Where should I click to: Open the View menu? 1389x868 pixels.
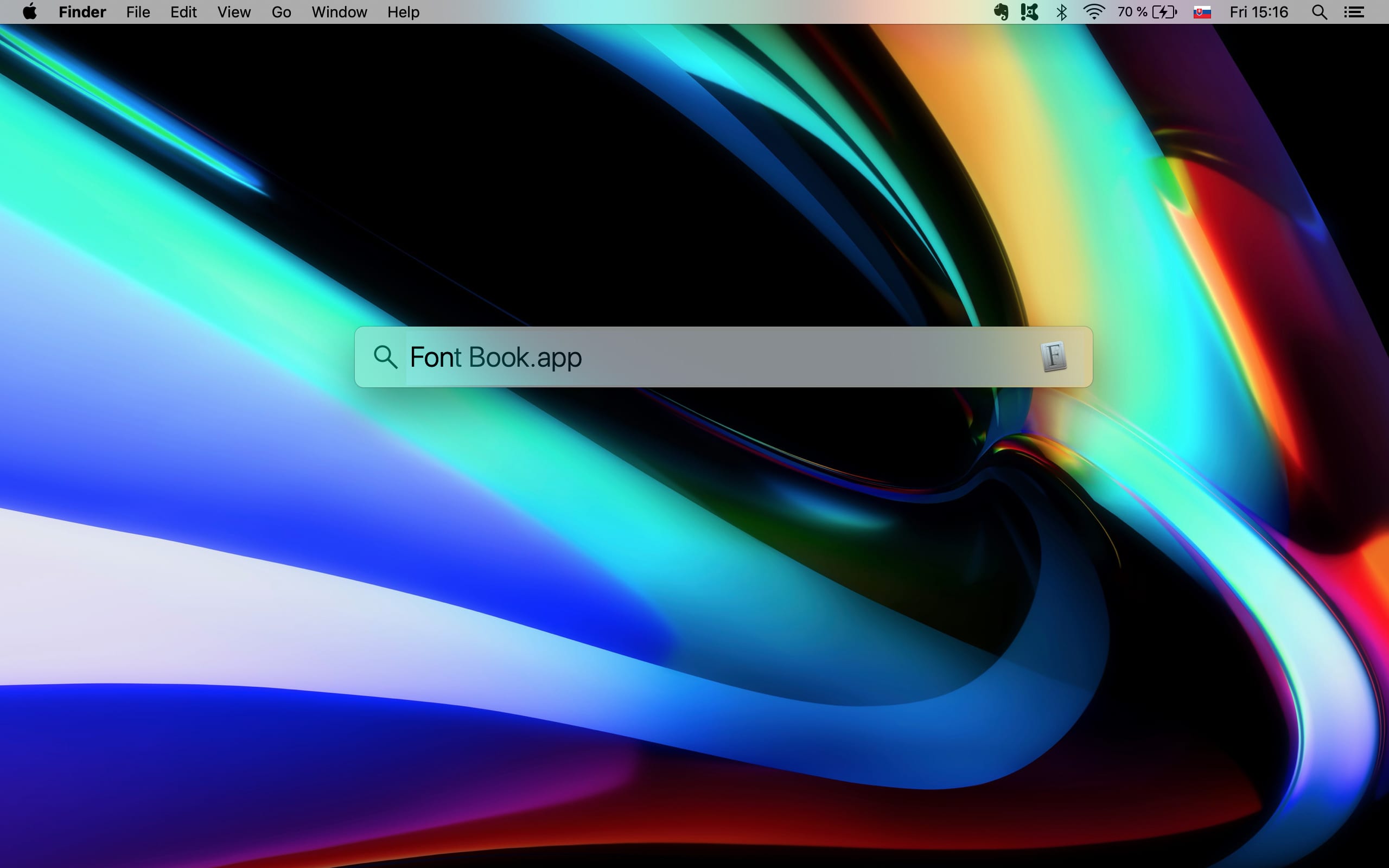(x=234, y=12)
